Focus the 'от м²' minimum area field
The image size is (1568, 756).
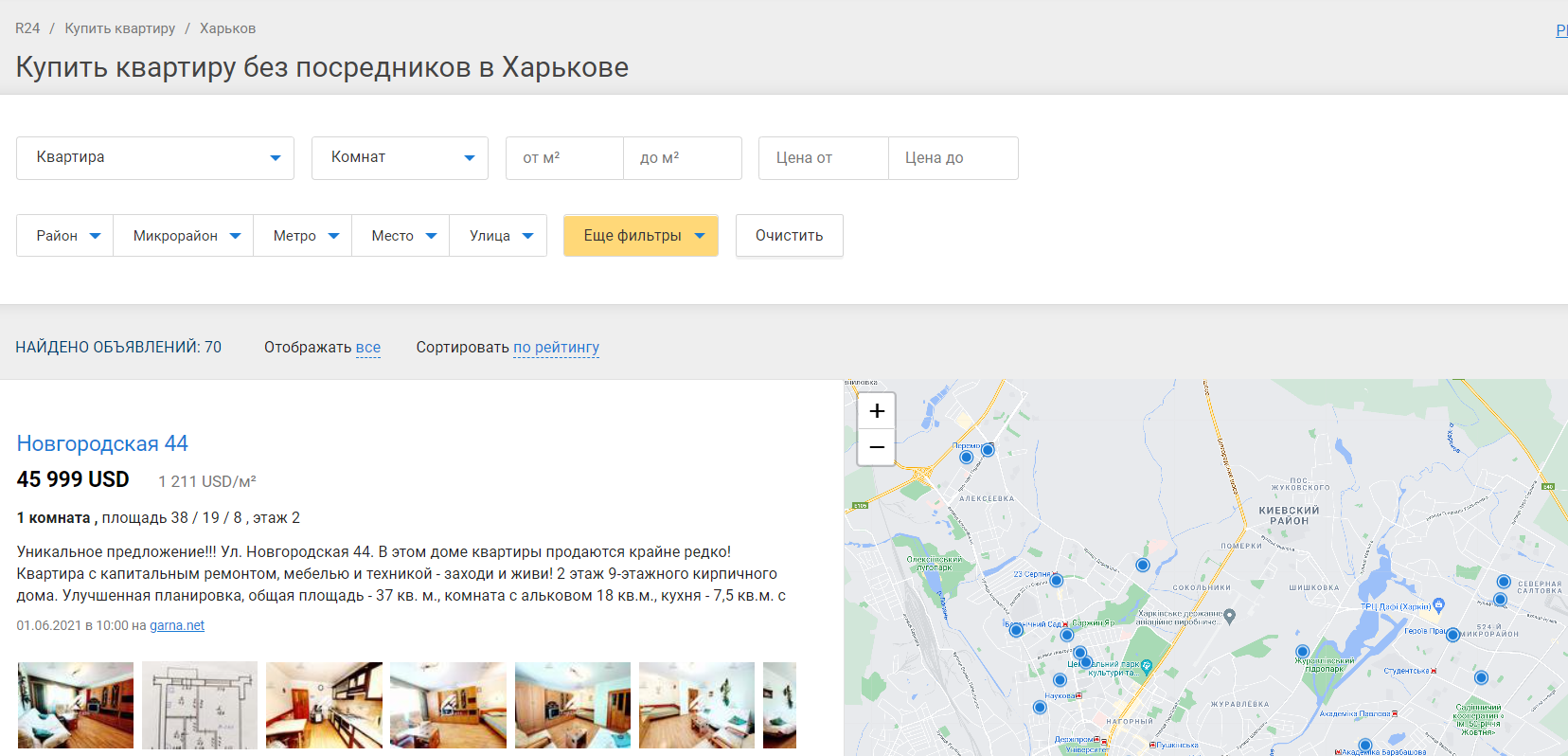(564, 158)
